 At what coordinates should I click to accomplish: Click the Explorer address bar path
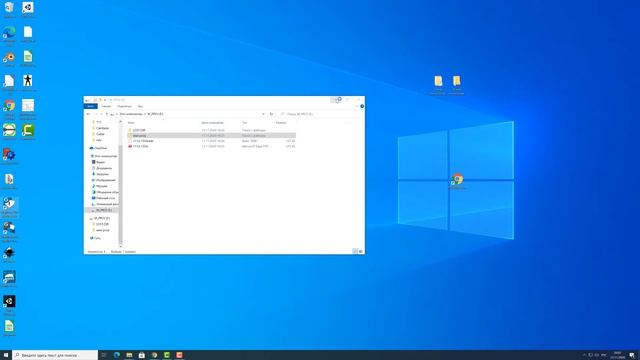pyautogui.click(x=188, y=114)
